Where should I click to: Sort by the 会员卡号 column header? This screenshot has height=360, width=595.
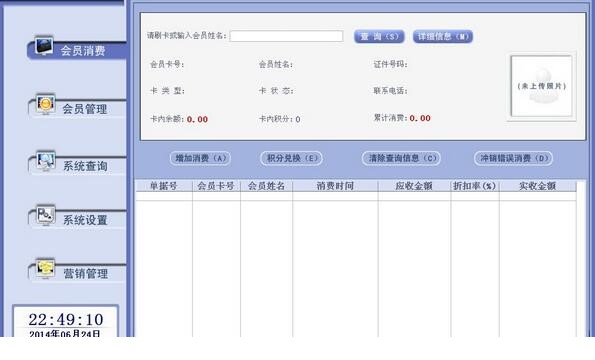pyautogui.click(x=216, y=186)
